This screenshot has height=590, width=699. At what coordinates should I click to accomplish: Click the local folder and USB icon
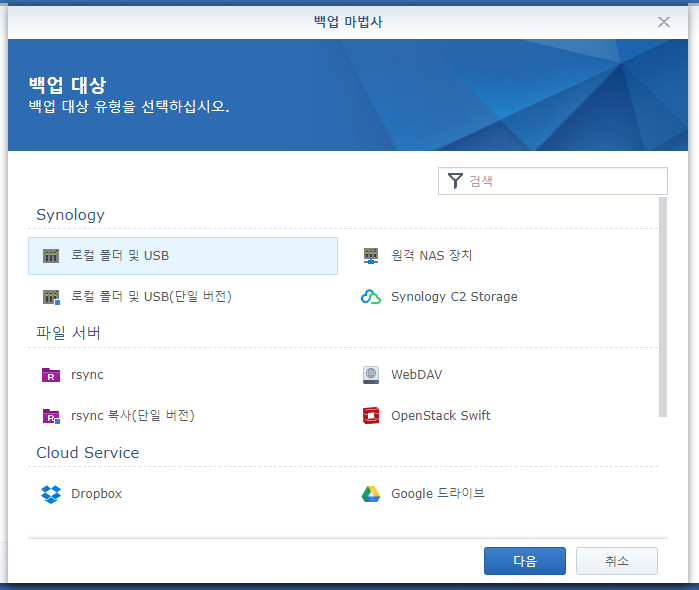click(51, 256)
